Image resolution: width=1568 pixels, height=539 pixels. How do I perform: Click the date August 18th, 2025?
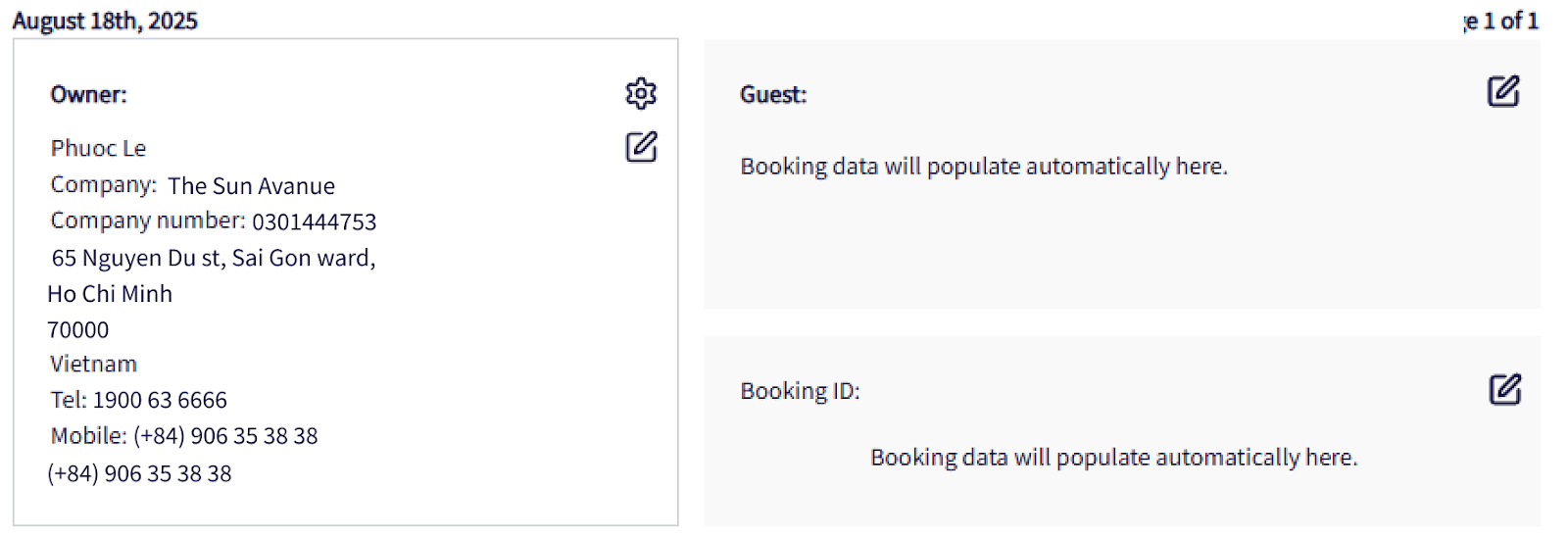(x=105, y=21)
